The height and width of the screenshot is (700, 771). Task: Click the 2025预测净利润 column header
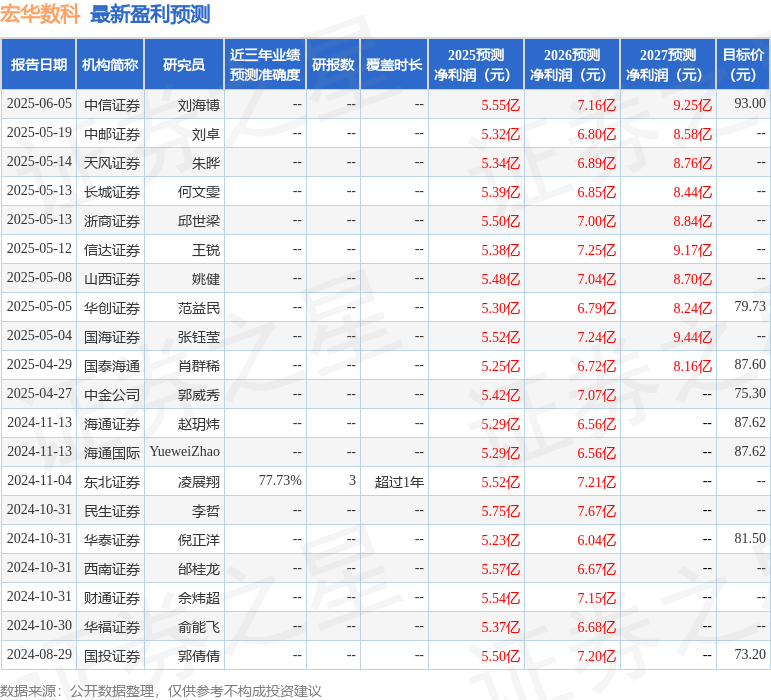coord(475,65)
